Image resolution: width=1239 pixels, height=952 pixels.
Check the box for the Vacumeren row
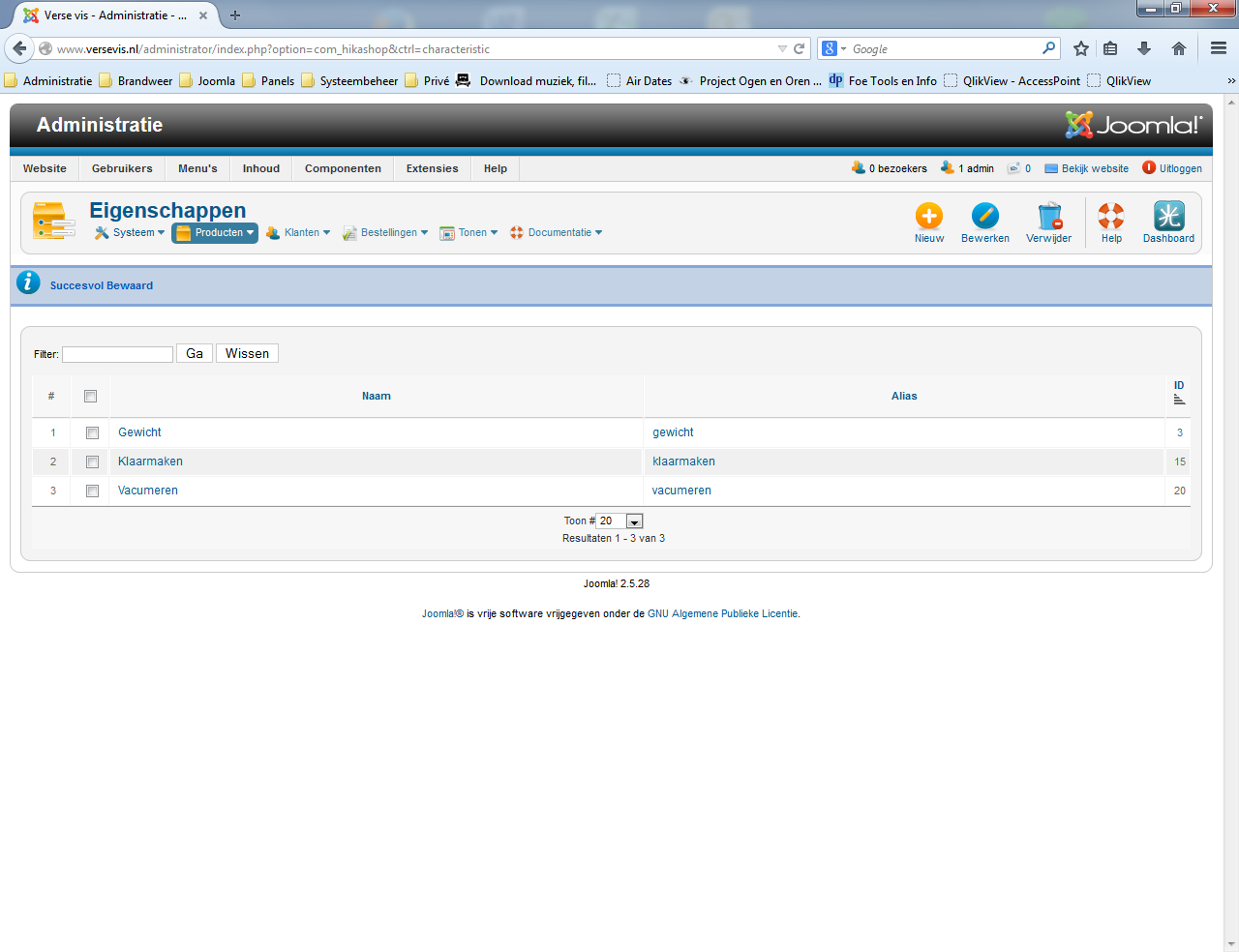coord(92,491)
